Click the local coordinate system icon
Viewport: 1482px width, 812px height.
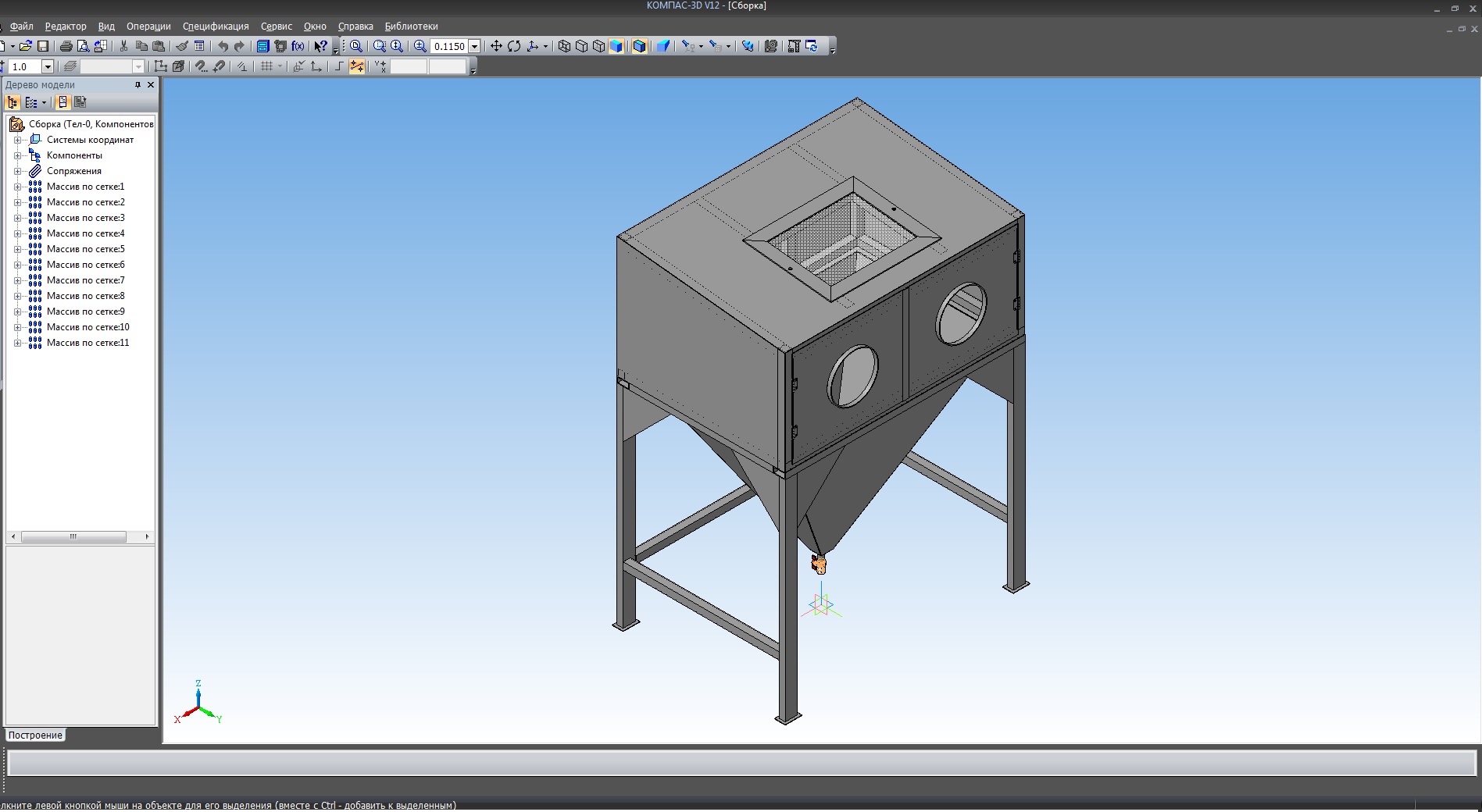[316, 66]
